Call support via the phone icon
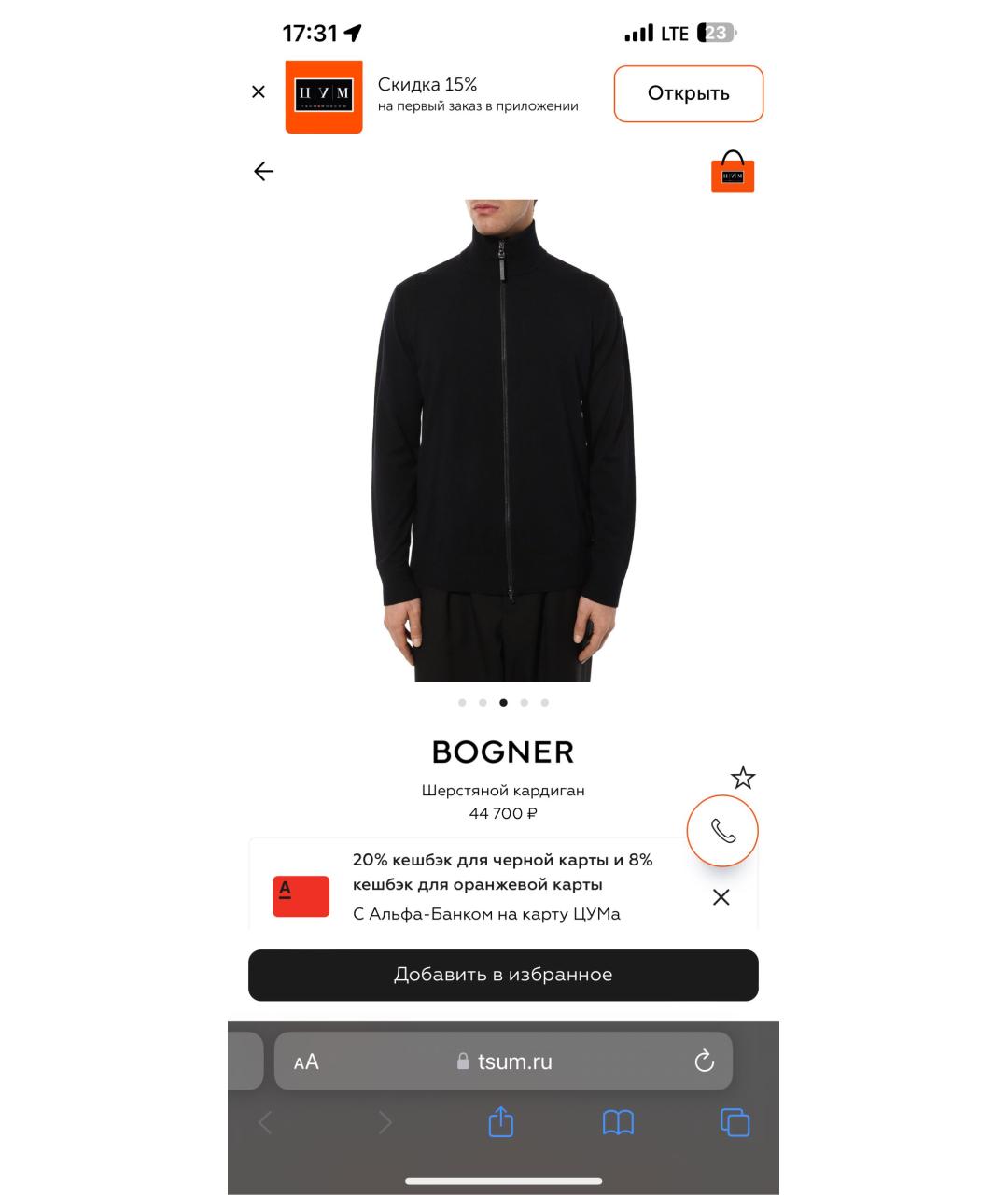The height and width of the screenshot is (1195, 1008). click(x=722, y=831)
